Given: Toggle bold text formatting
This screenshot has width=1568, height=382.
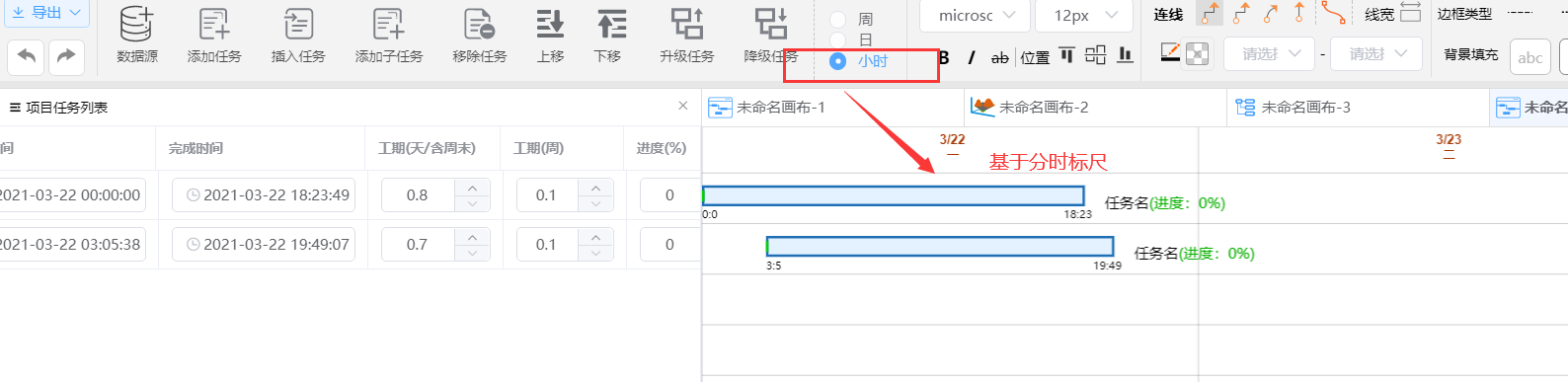Looking at the screenshot, I should [x=944, y=57].
